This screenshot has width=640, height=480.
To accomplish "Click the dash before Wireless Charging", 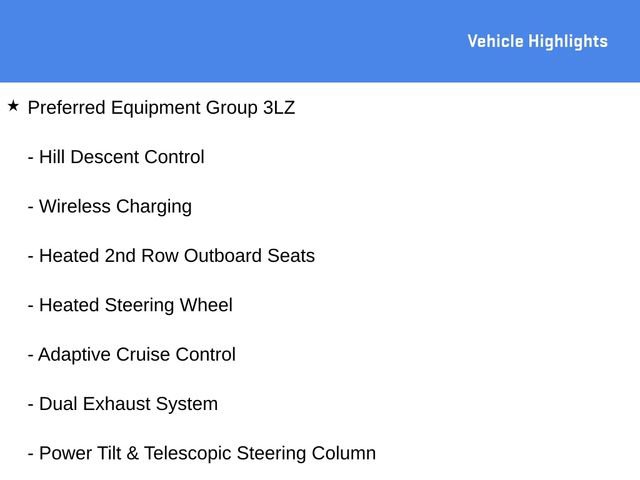I will pos(31,207).
